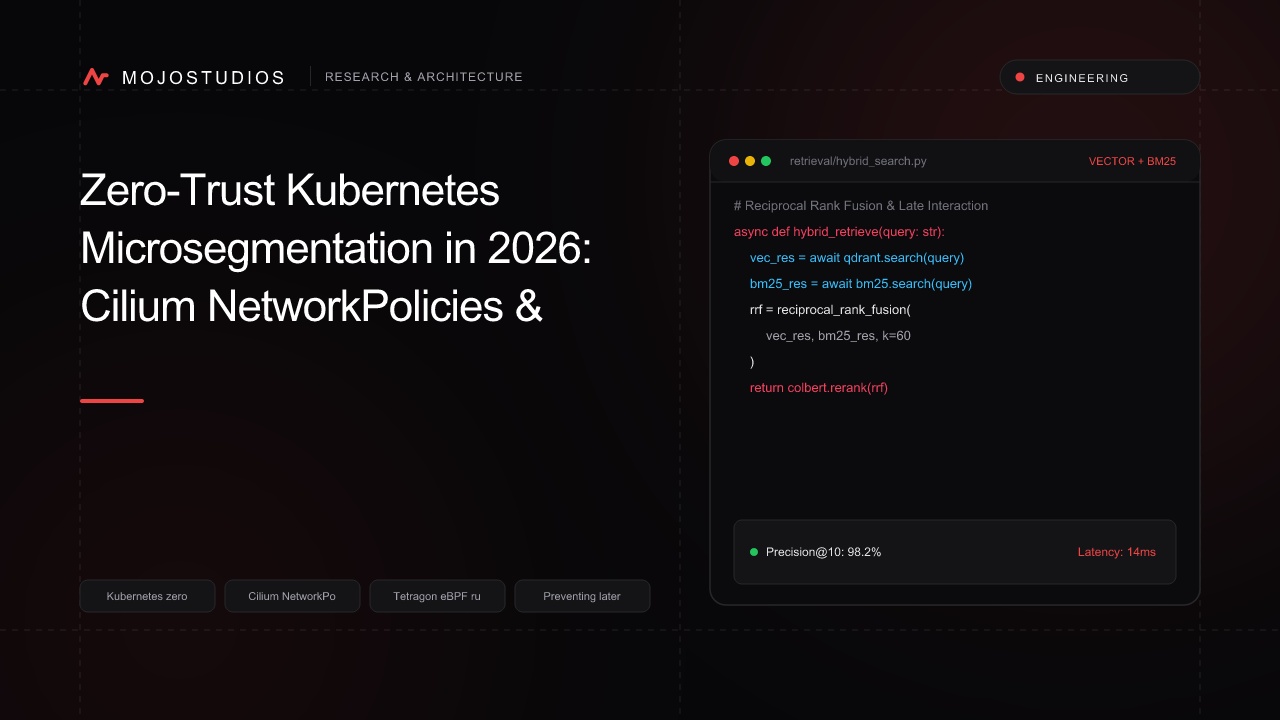Click the Preventing later tag
Image resolution: width=1280 pixels, height=720 pixels.
582,596
